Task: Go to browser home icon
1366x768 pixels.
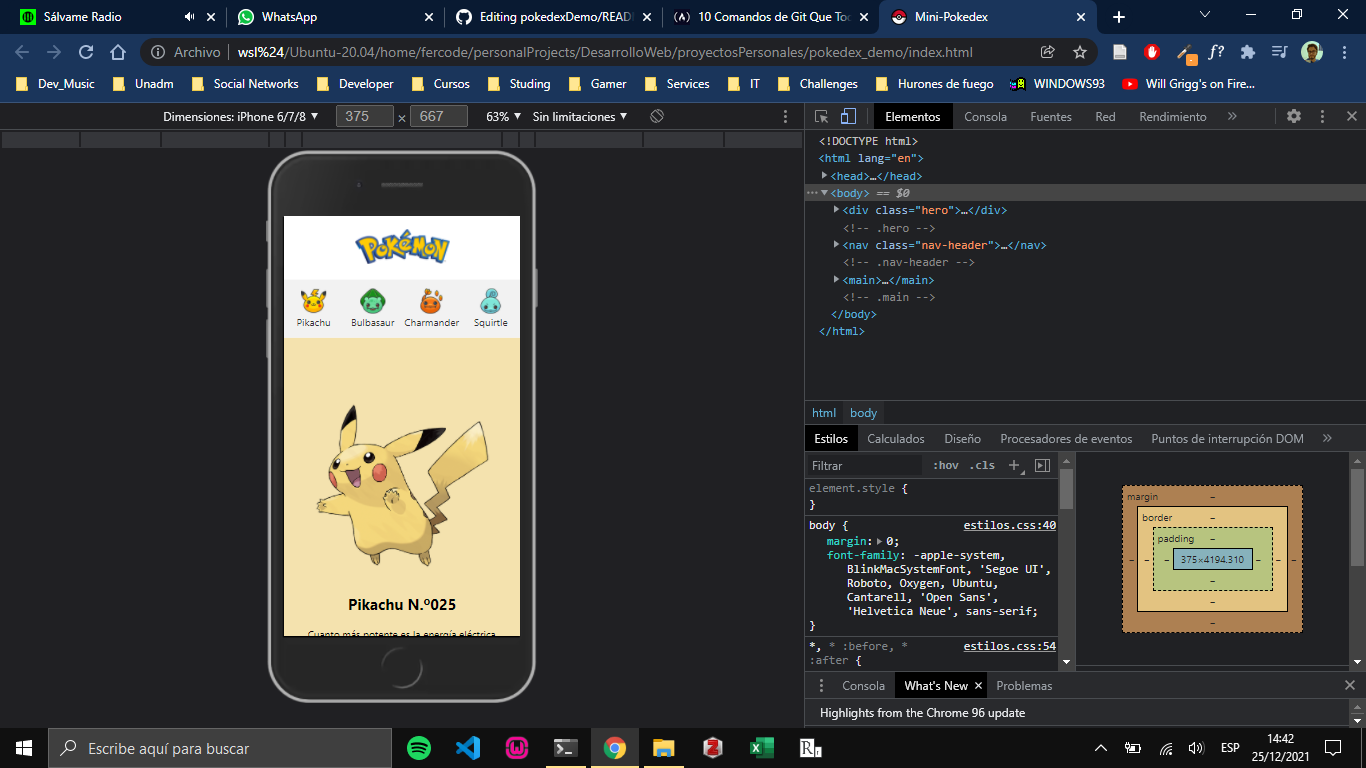Action: (x=118, y=52)
